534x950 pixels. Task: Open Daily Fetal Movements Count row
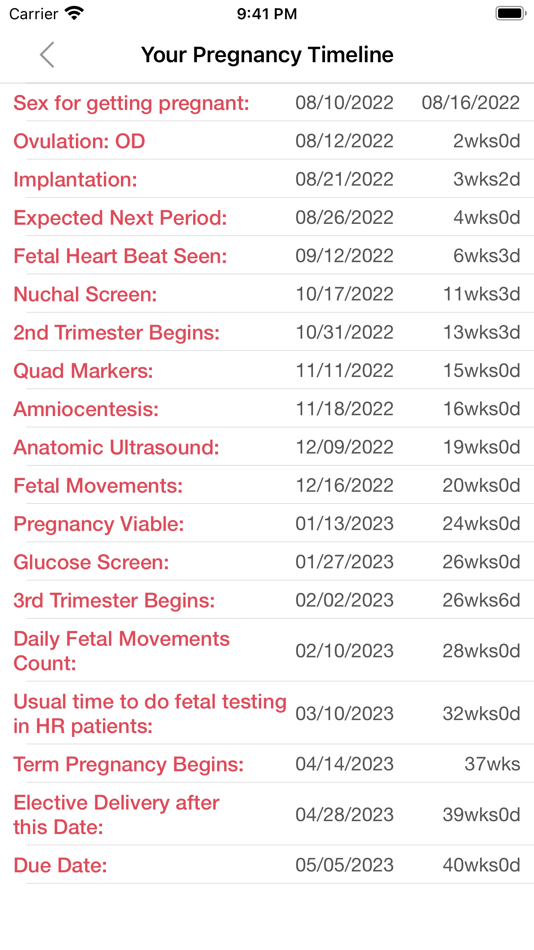point(267,651)
